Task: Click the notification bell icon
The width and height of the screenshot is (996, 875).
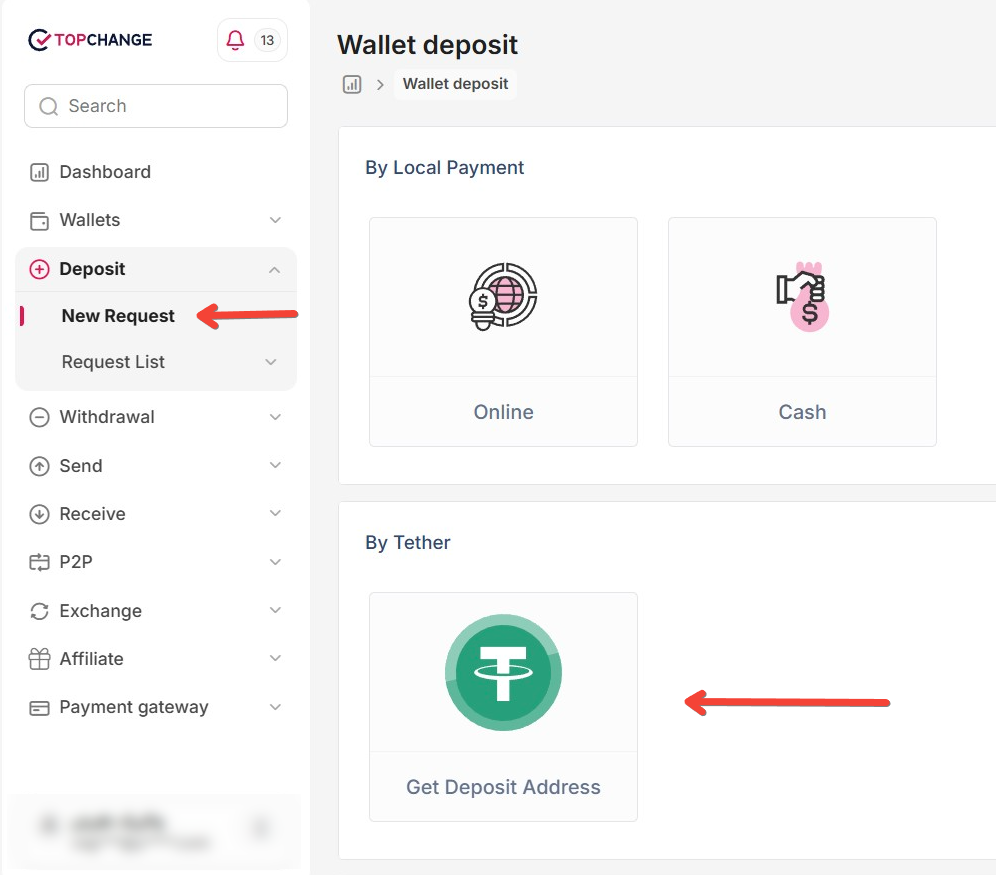Action: [x=235, y=40]
